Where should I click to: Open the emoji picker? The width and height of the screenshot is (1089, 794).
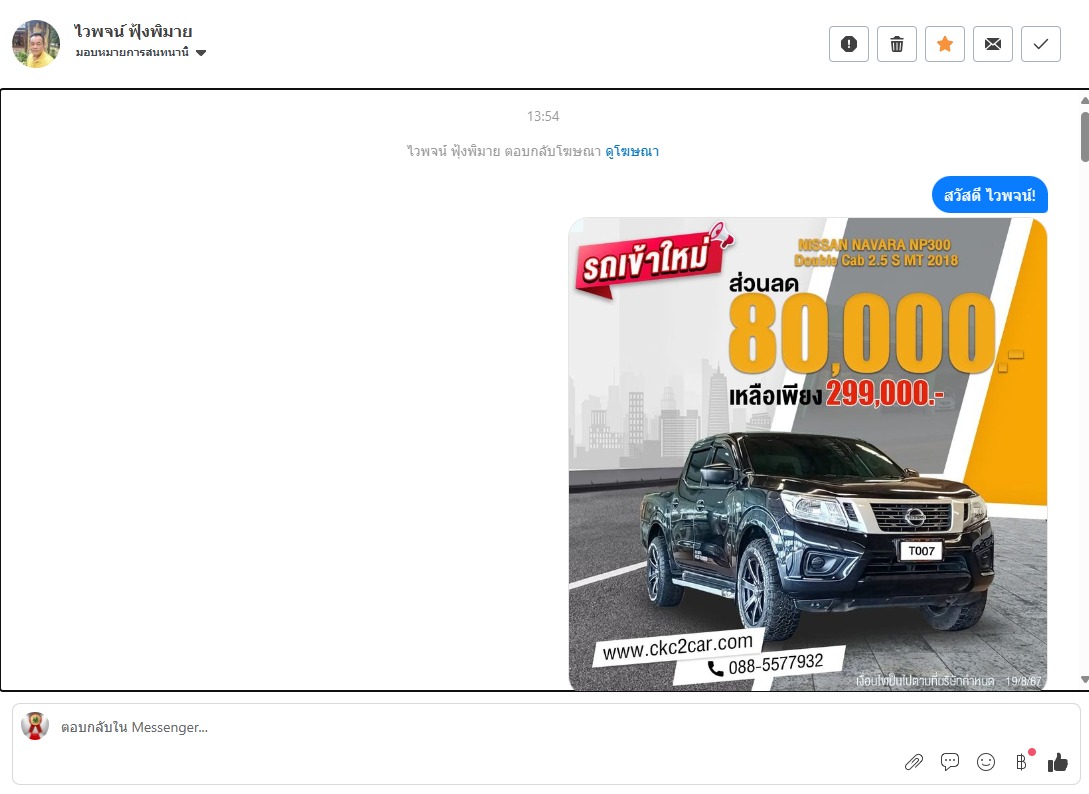pyautogui.click(x=986, y=762)
